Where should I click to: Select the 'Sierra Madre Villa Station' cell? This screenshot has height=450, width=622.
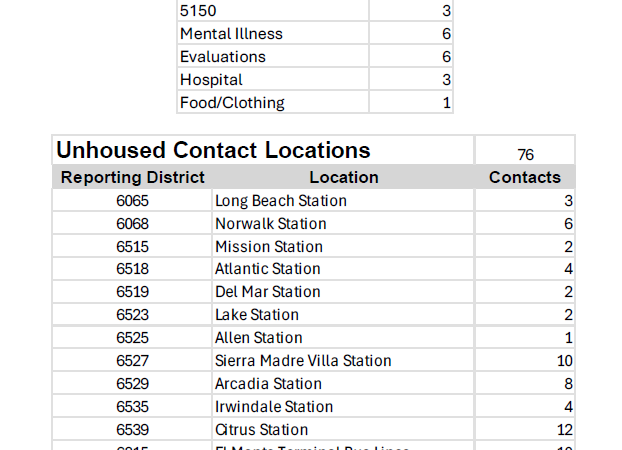303,361
